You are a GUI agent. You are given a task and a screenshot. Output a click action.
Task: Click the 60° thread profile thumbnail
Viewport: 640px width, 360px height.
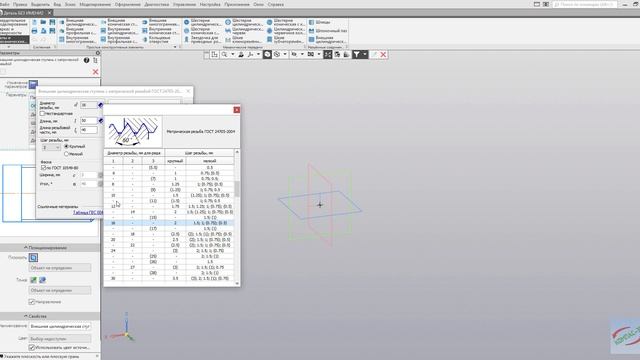[133, 131]
